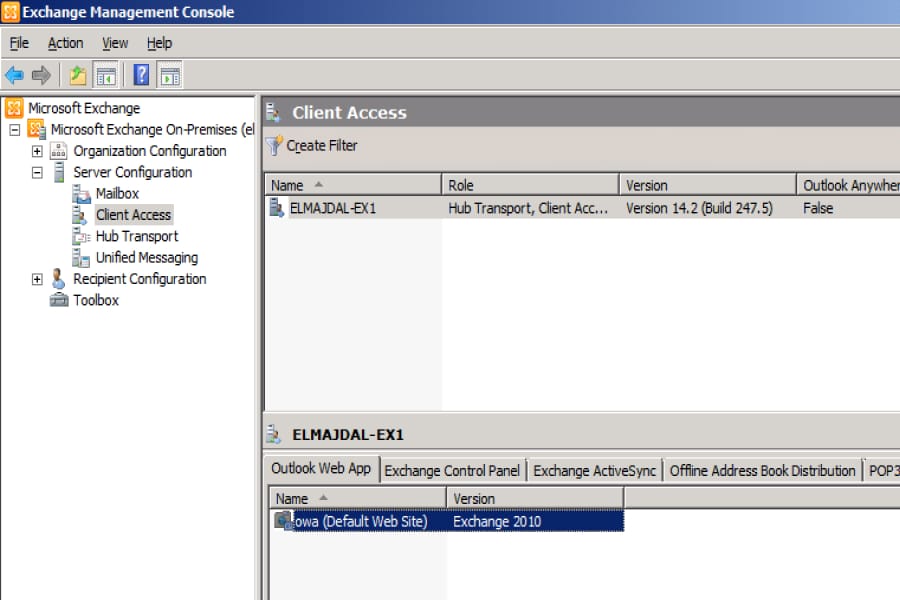Switch to the Exchange ActiveSync tab
This screenshot has width=900, height=600.
(x=594, y=471)
